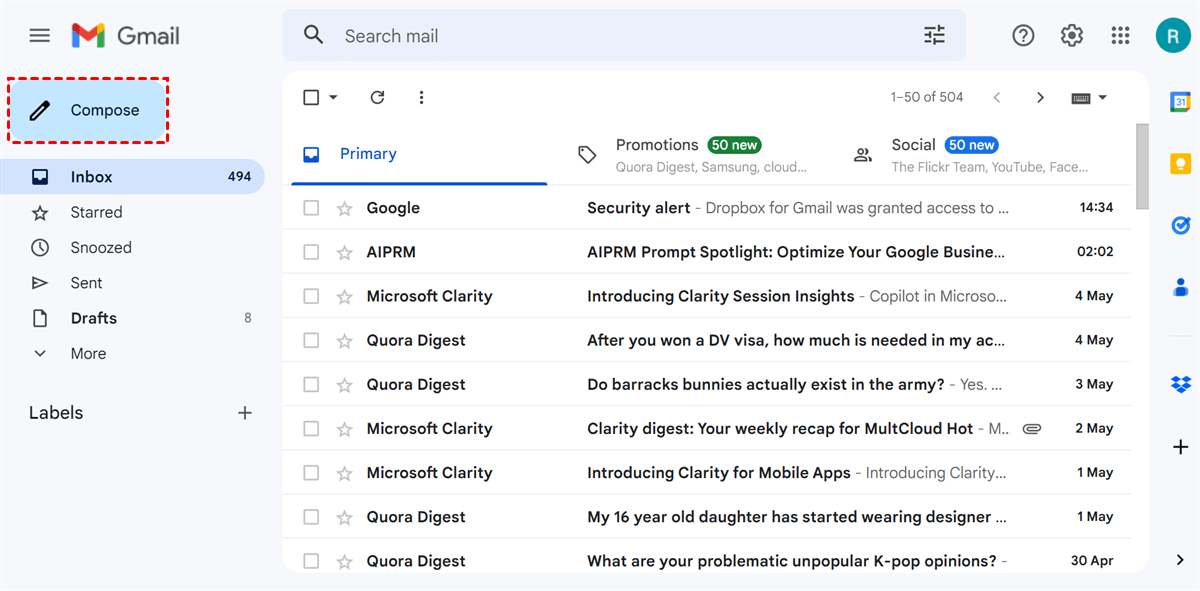The height and width of the screenshot is (591, 1200).
Task: Check the AIPRM email checkbox
Action: click(x=311, y=252)
